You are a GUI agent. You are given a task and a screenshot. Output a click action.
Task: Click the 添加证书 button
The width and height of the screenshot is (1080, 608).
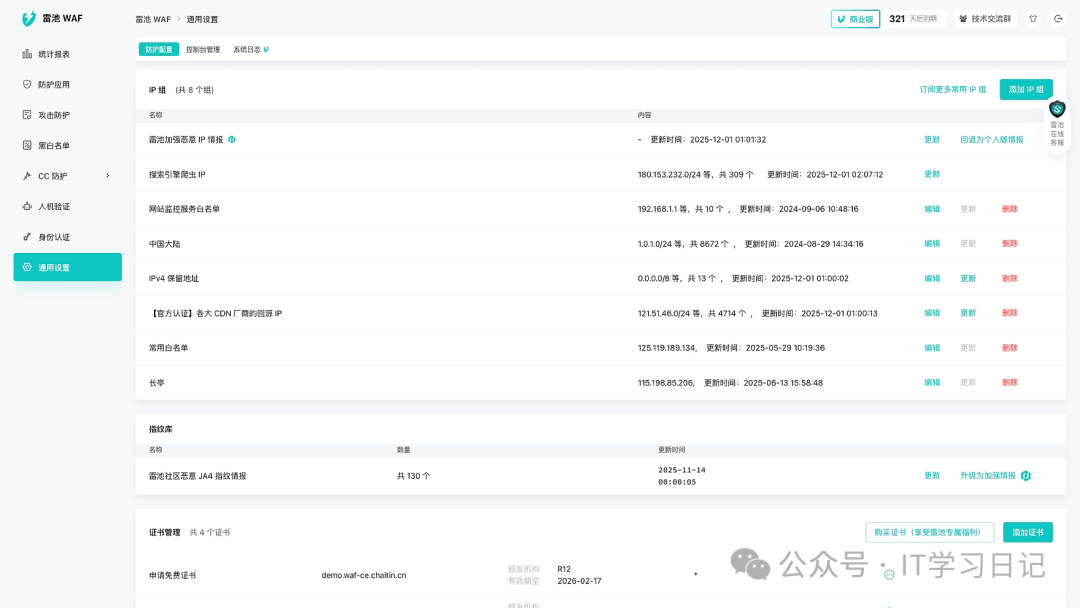coord(1027,532)
